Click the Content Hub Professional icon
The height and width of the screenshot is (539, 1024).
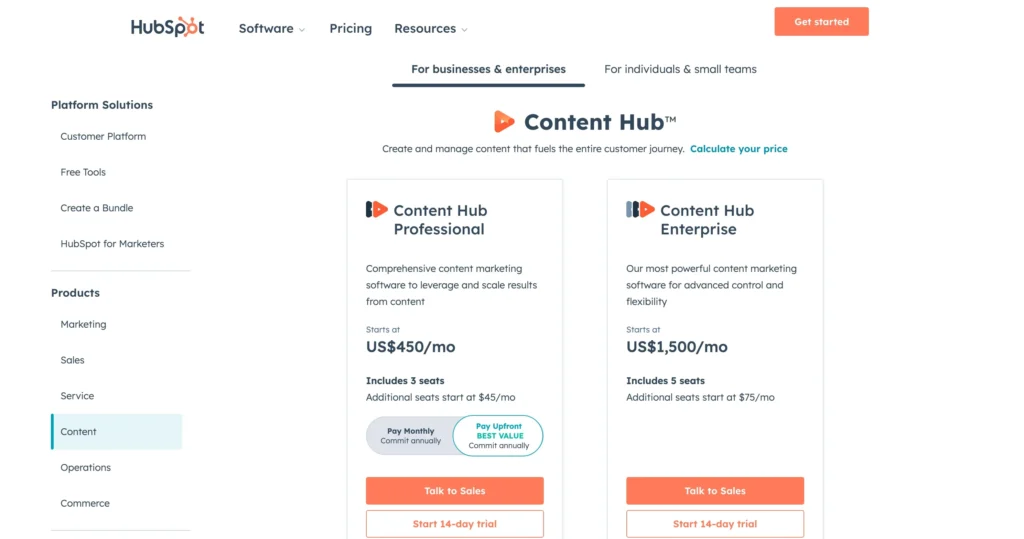(376, 210)
